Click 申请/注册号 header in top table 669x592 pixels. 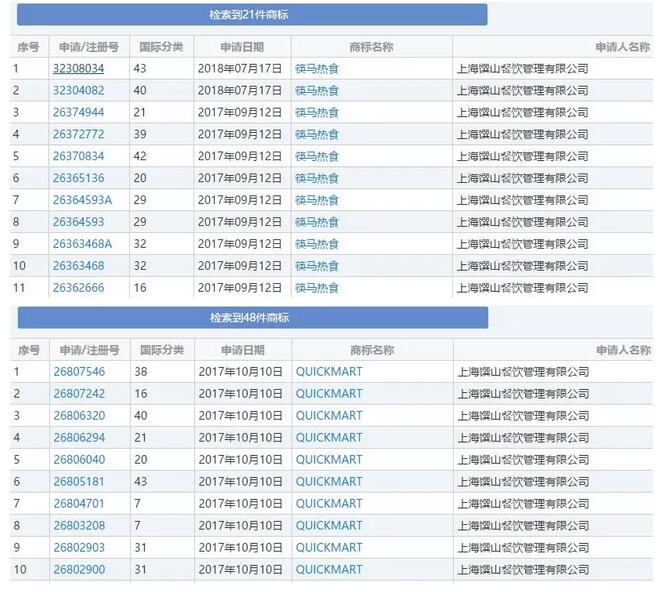tap(89, 47)
